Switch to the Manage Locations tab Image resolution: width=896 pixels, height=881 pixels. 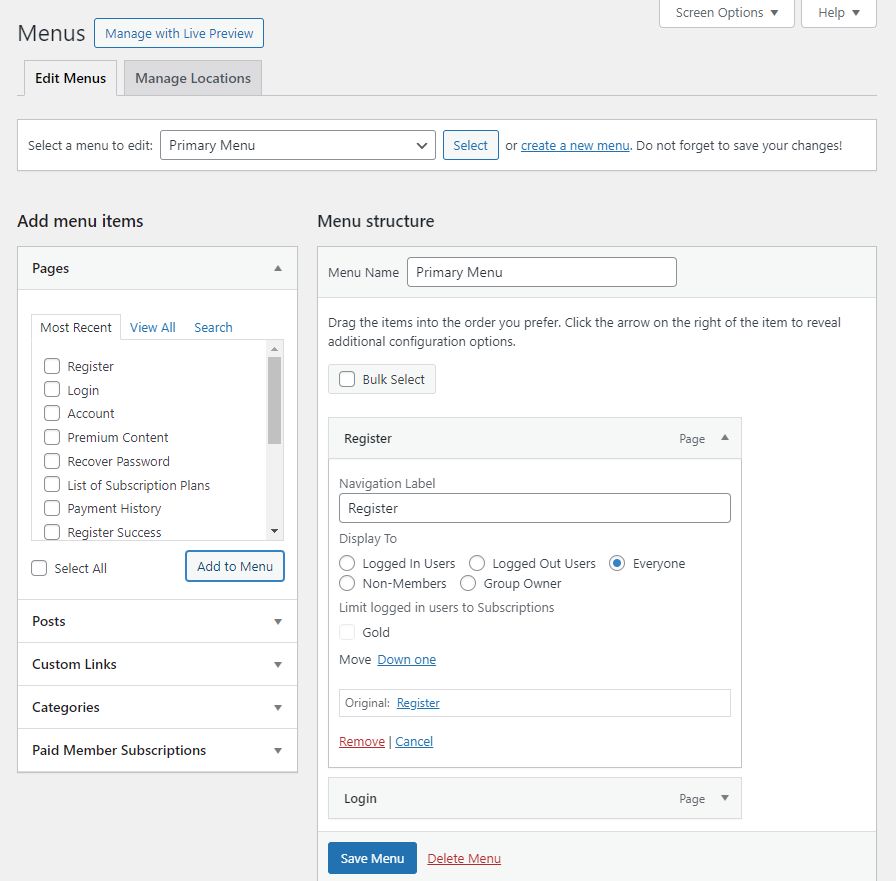tap(193, 78)
